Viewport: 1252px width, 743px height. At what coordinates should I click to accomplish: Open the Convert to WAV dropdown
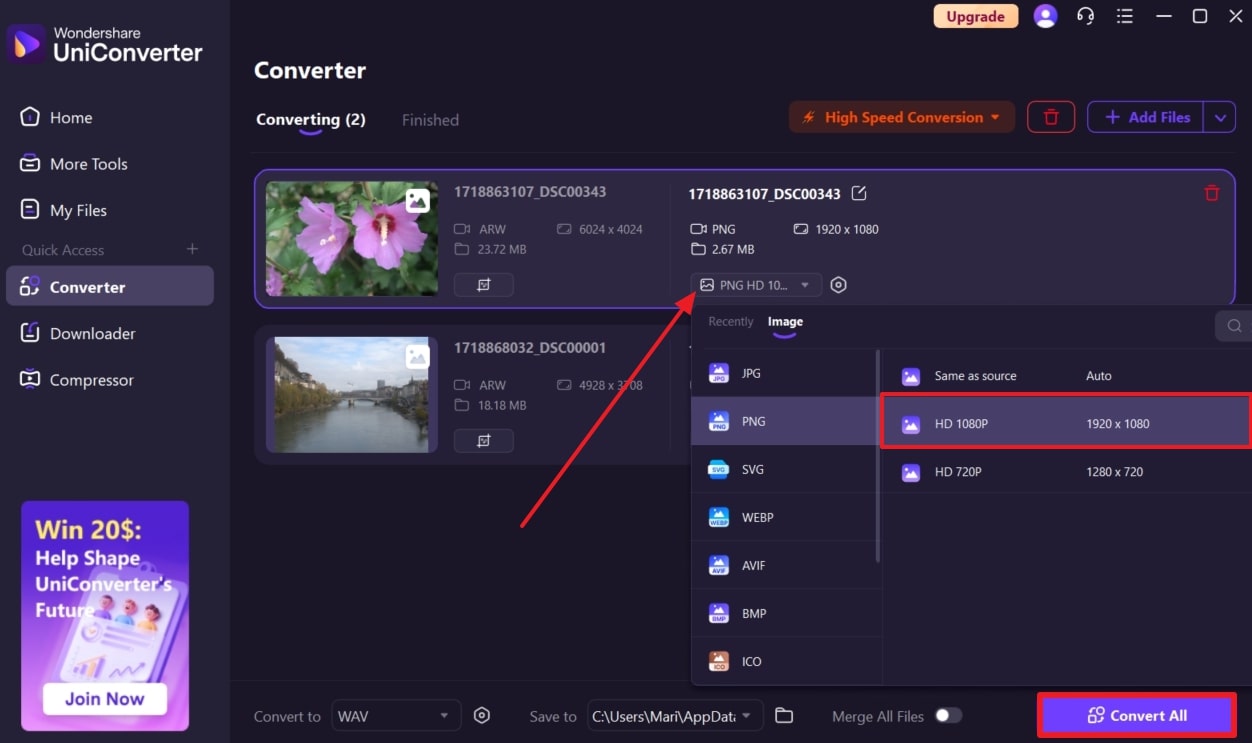tap(396, 715)
